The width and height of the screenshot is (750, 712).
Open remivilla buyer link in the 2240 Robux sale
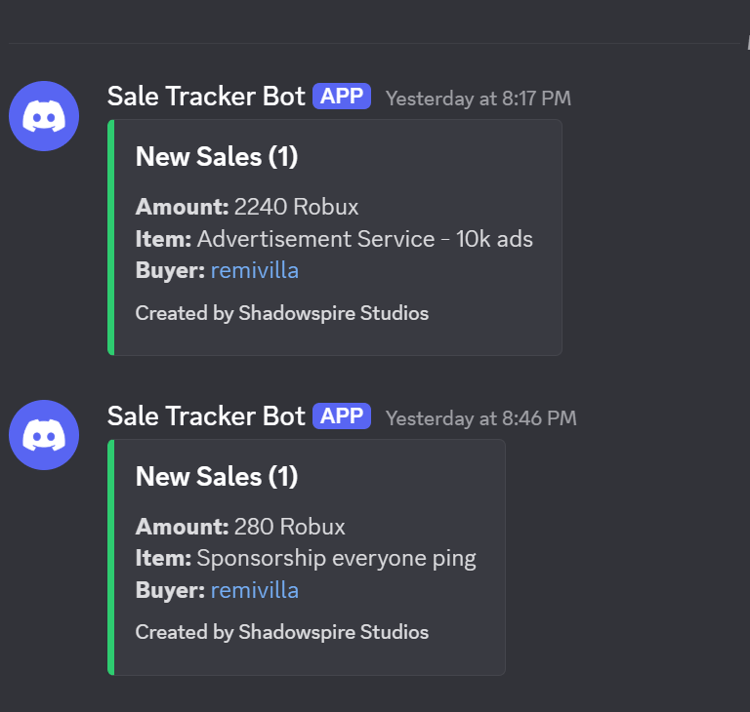[x=254, y=271]
